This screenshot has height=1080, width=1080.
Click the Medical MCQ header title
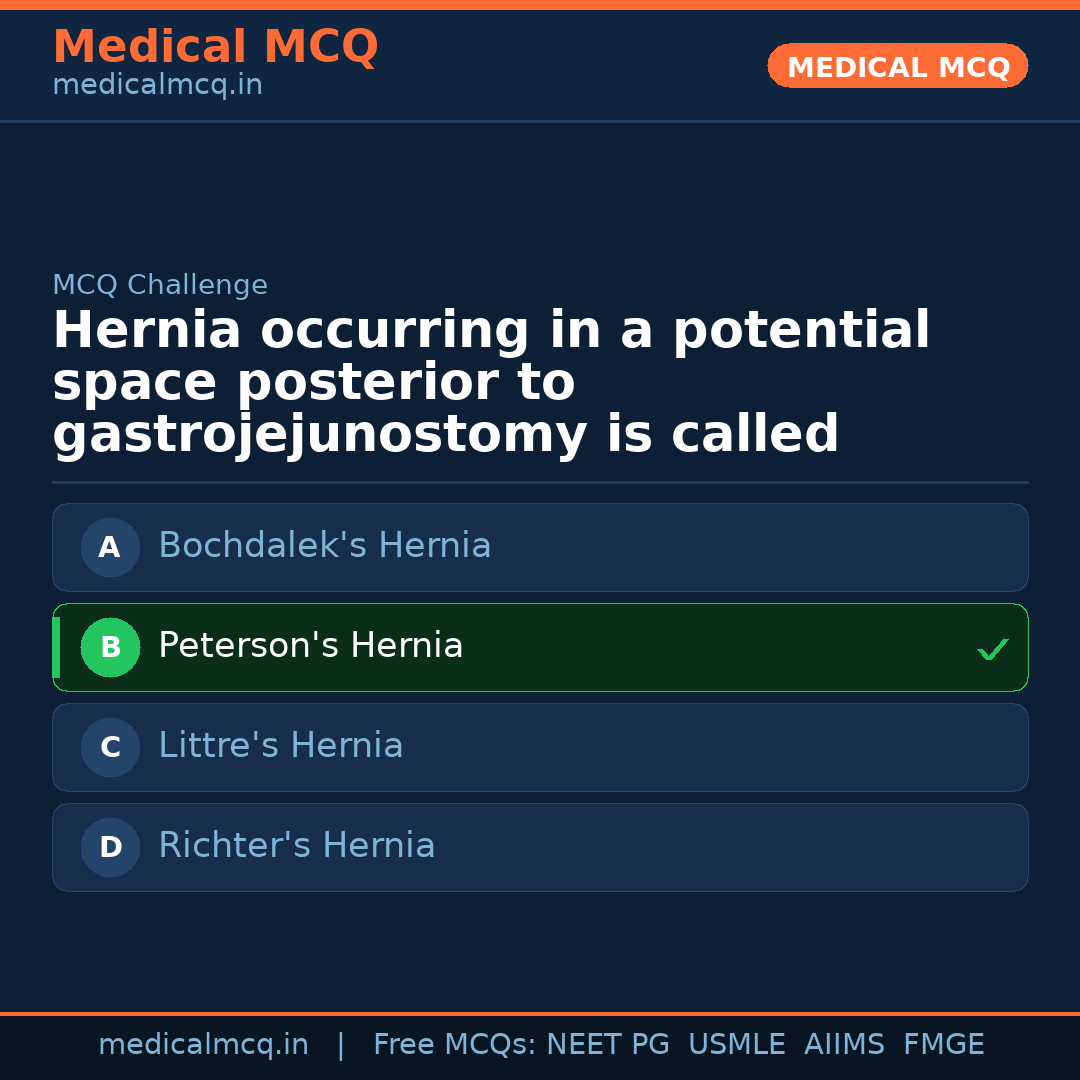point(215,47)
